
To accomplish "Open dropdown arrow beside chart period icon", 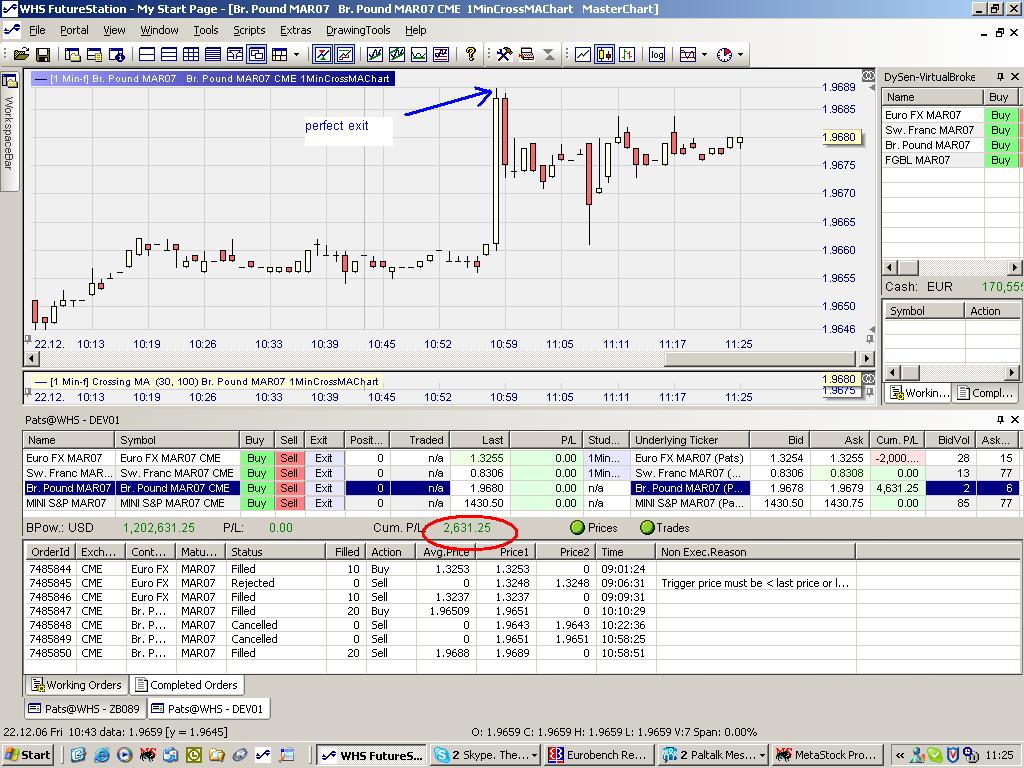I will point(704,55).
